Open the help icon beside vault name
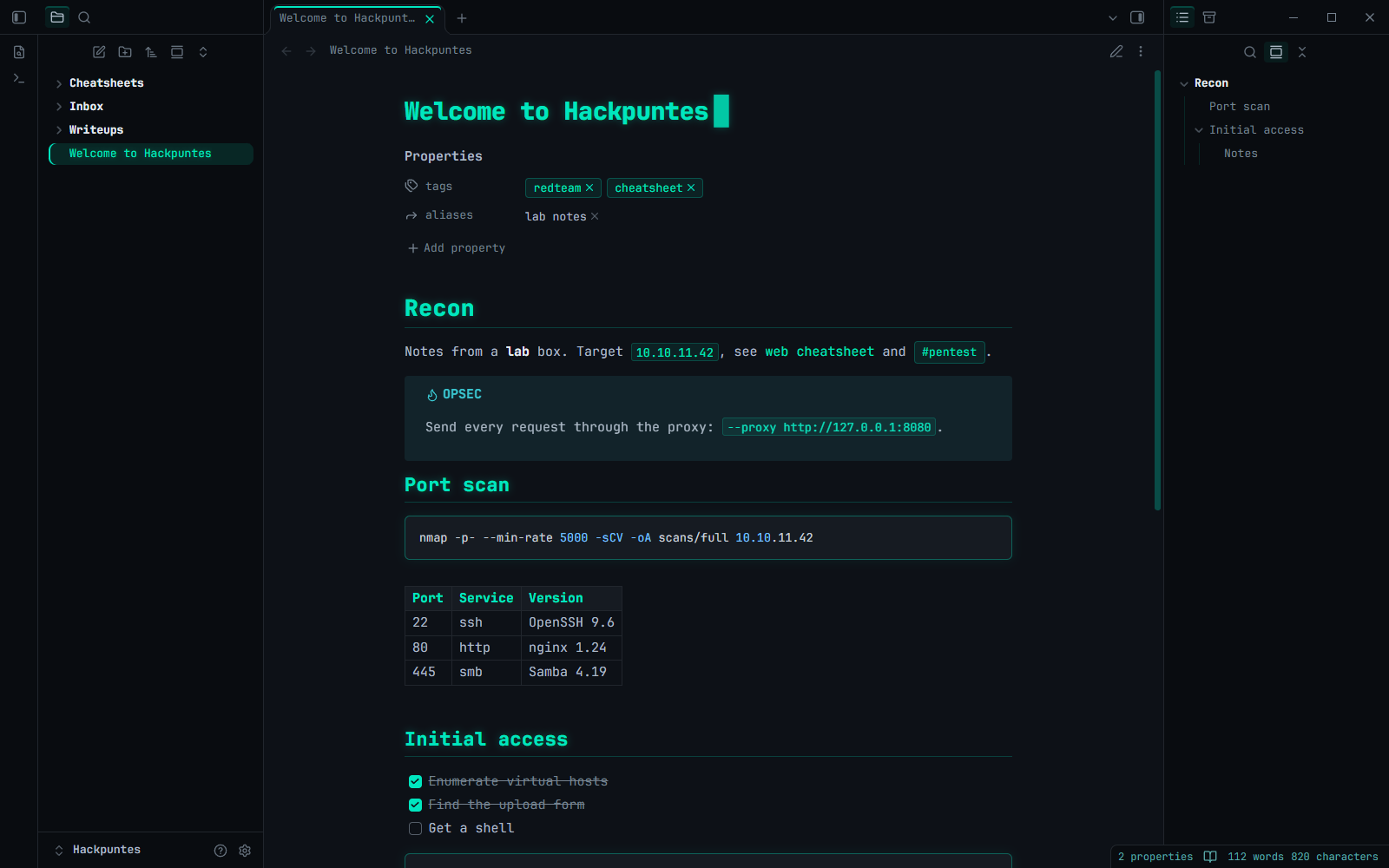 pyautogui.click(x=221, y=851)
